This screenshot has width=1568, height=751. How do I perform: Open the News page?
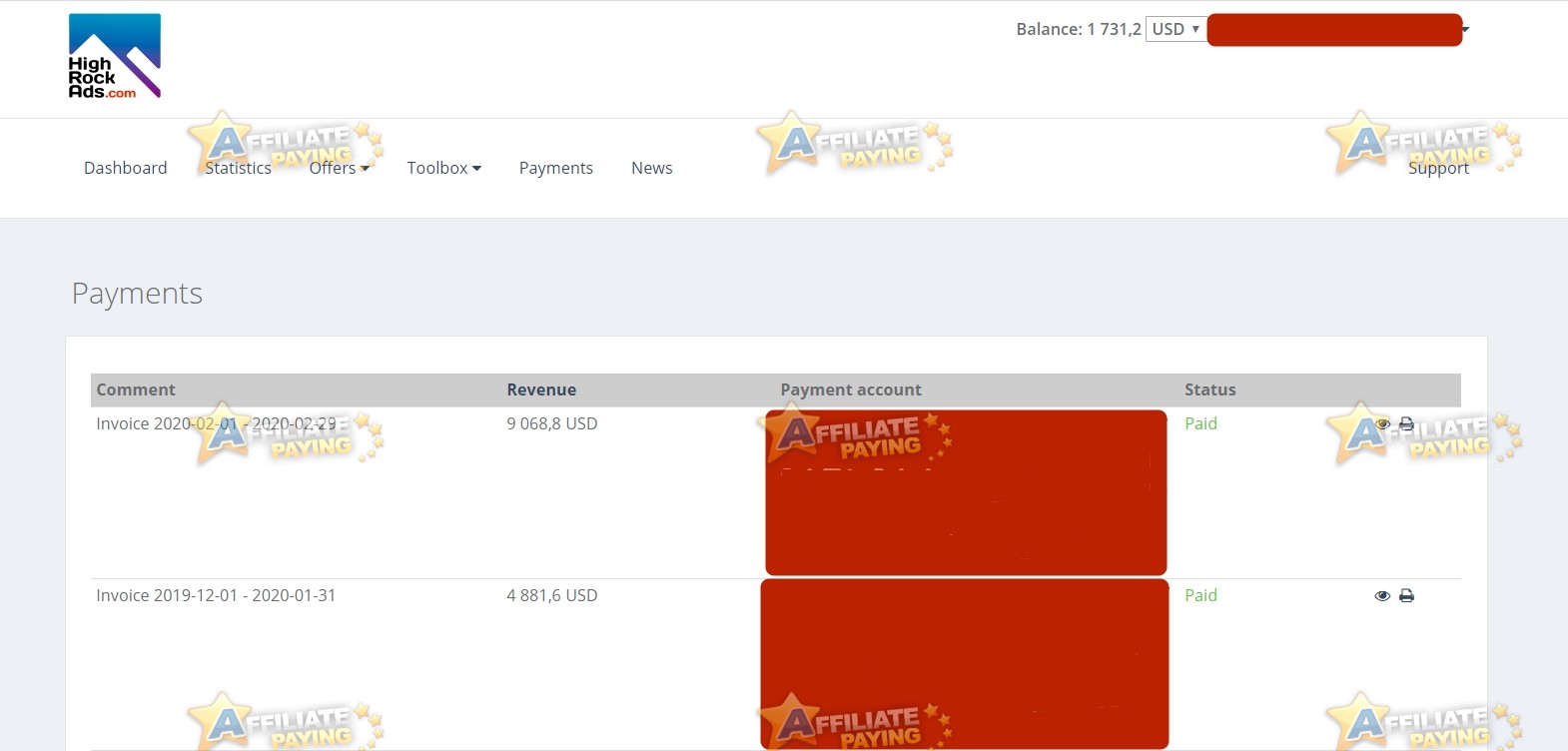[x=652, y=168]
